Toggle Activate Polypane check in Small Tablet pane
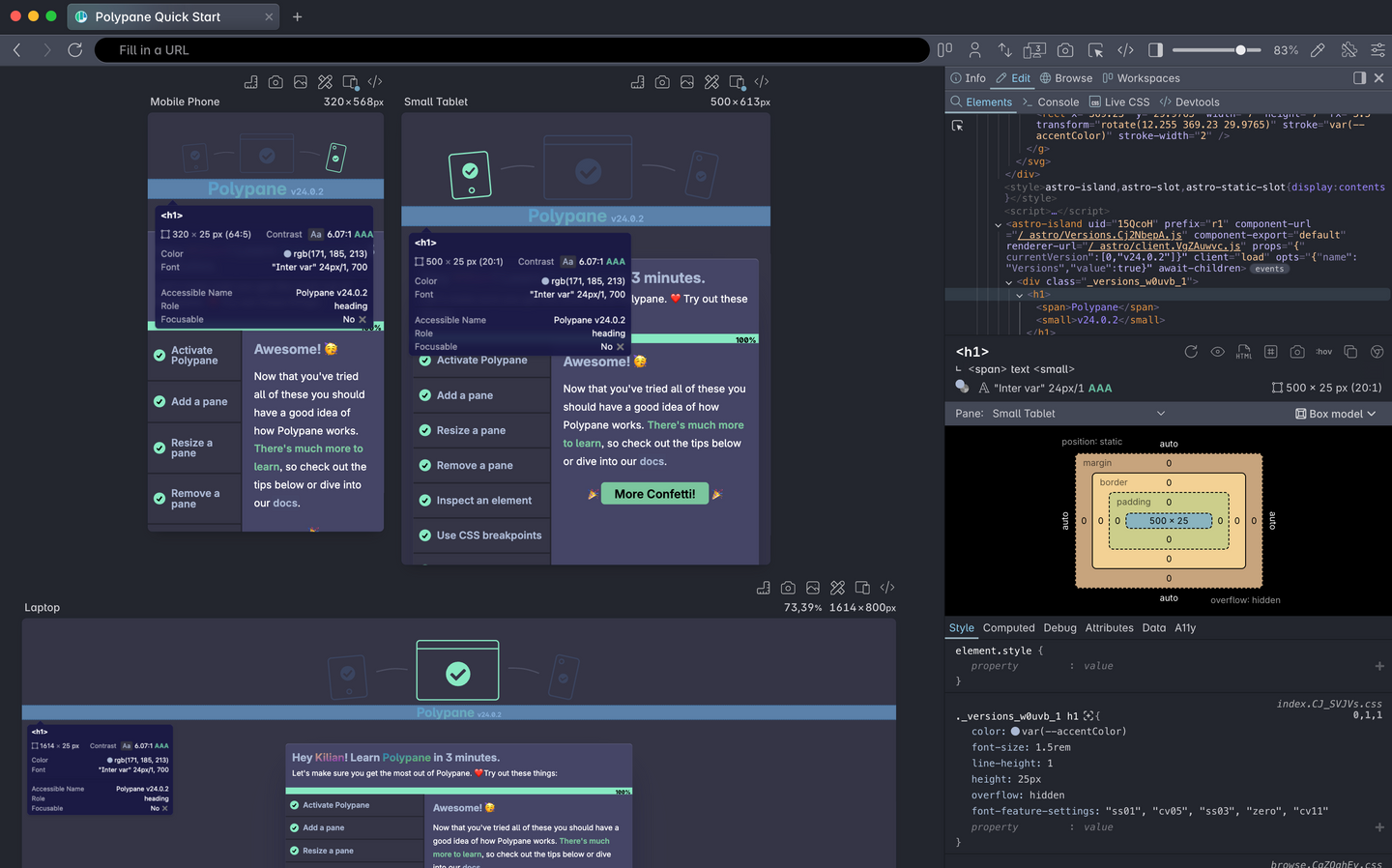The height and width of the screenshot is (868, 1392). click(425, 361)
